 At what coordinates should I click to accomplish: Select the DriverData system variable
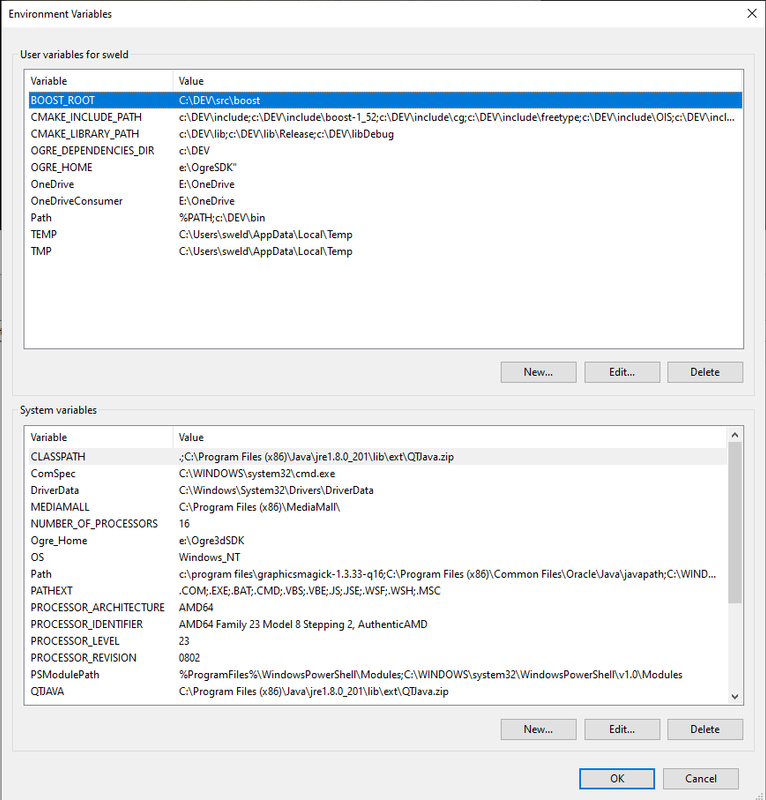378,490
